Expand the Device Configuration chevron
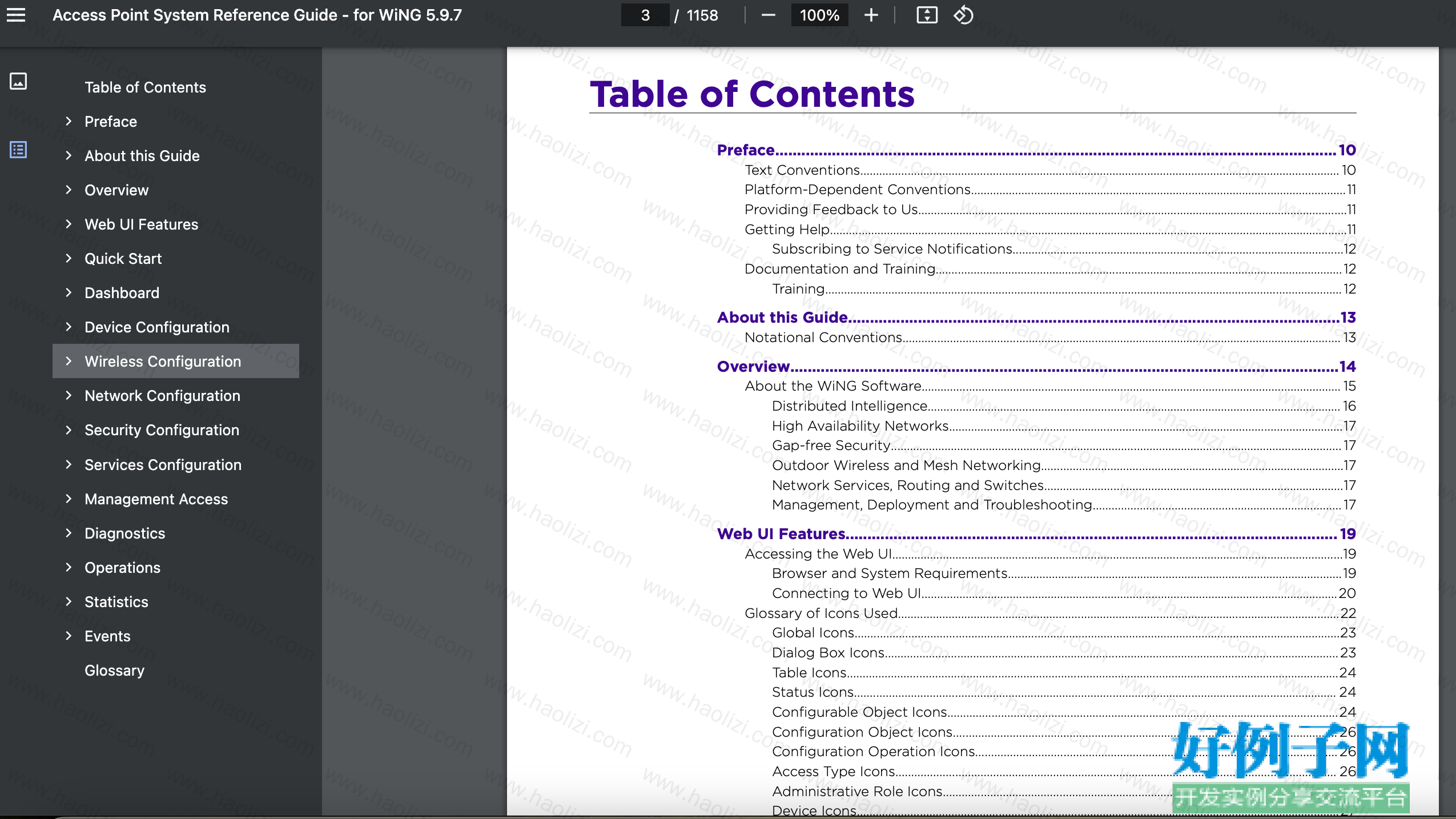1456x819 pixels. [x=69, y=327]
